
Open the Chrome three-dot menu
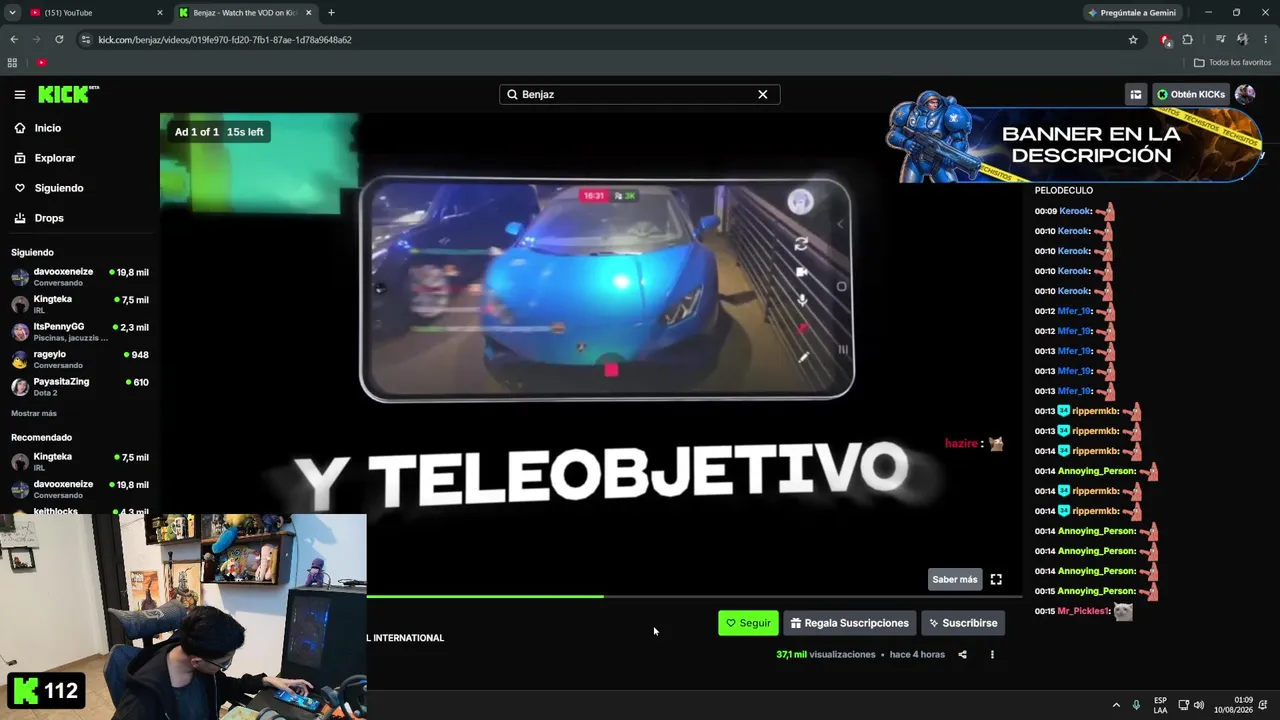[x=1265, y=40]
